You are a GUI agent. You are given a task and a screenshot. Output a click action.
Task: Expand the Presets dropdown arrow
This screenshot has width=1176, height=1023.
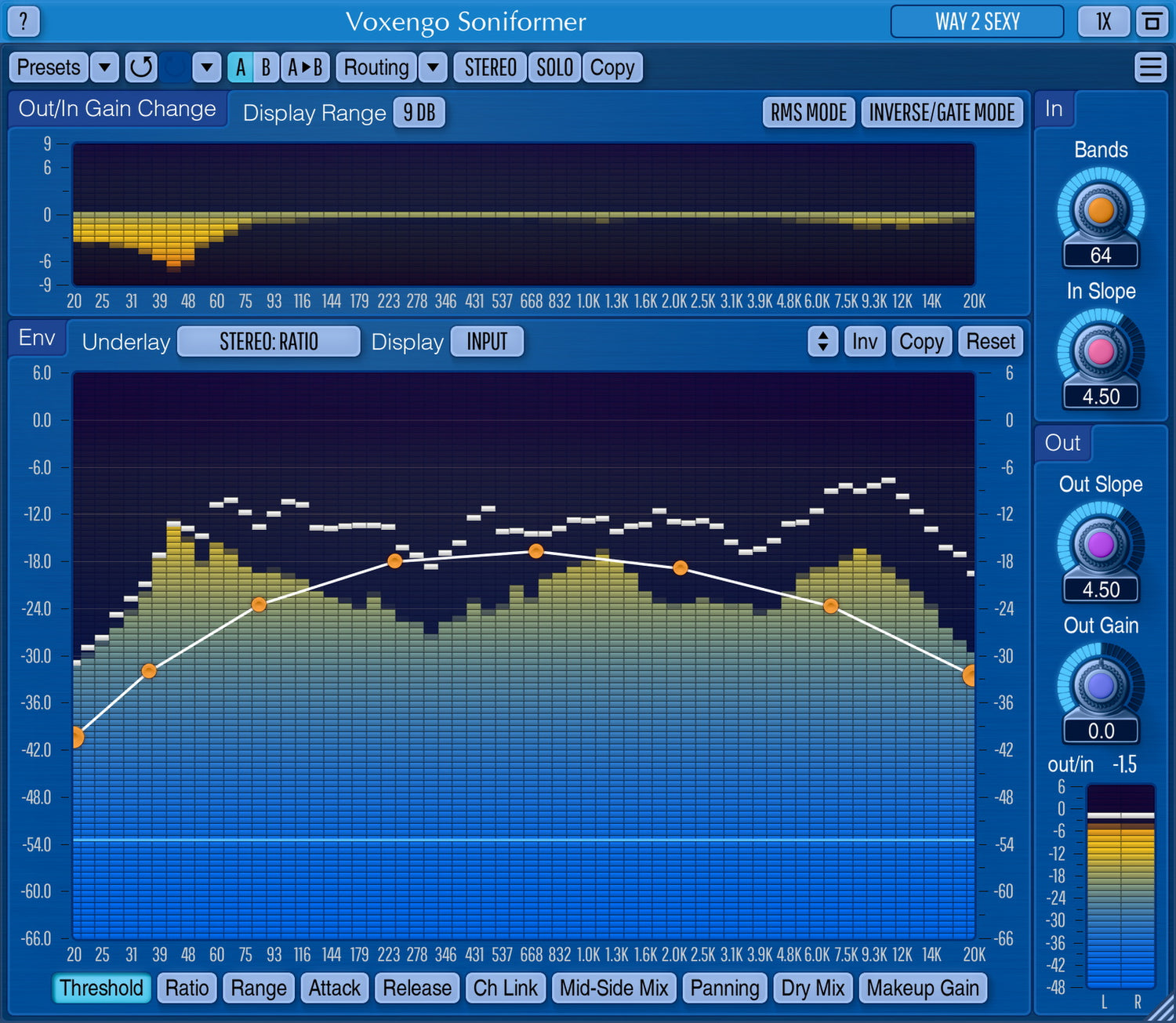tap(104, 67)
